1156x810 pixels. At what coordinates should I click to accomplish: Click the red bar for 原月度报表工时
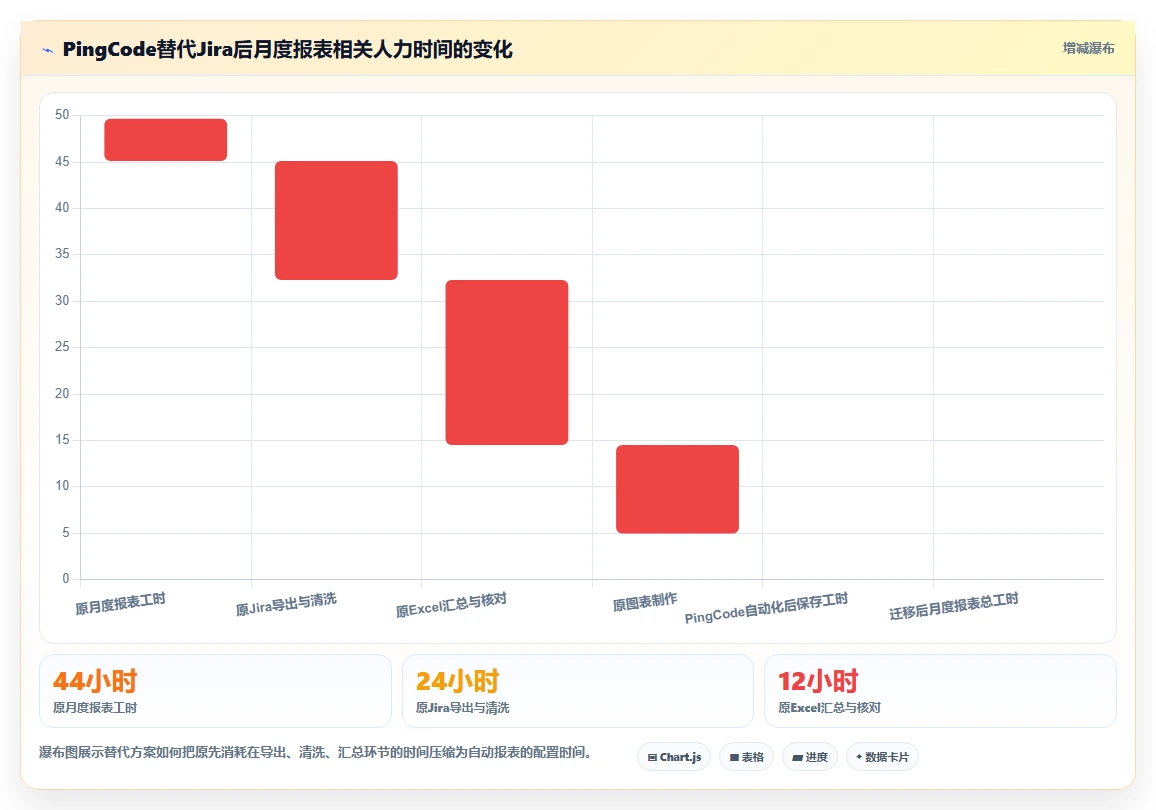coord(166,139)
